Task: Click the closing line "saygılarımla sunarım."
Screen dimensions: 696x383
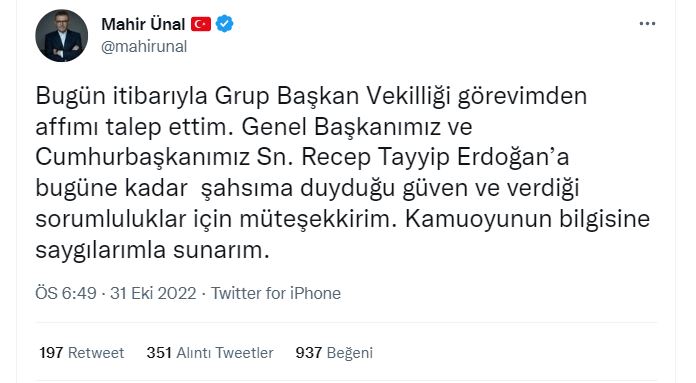Action: pyautogui.click(x=152, y=251)
